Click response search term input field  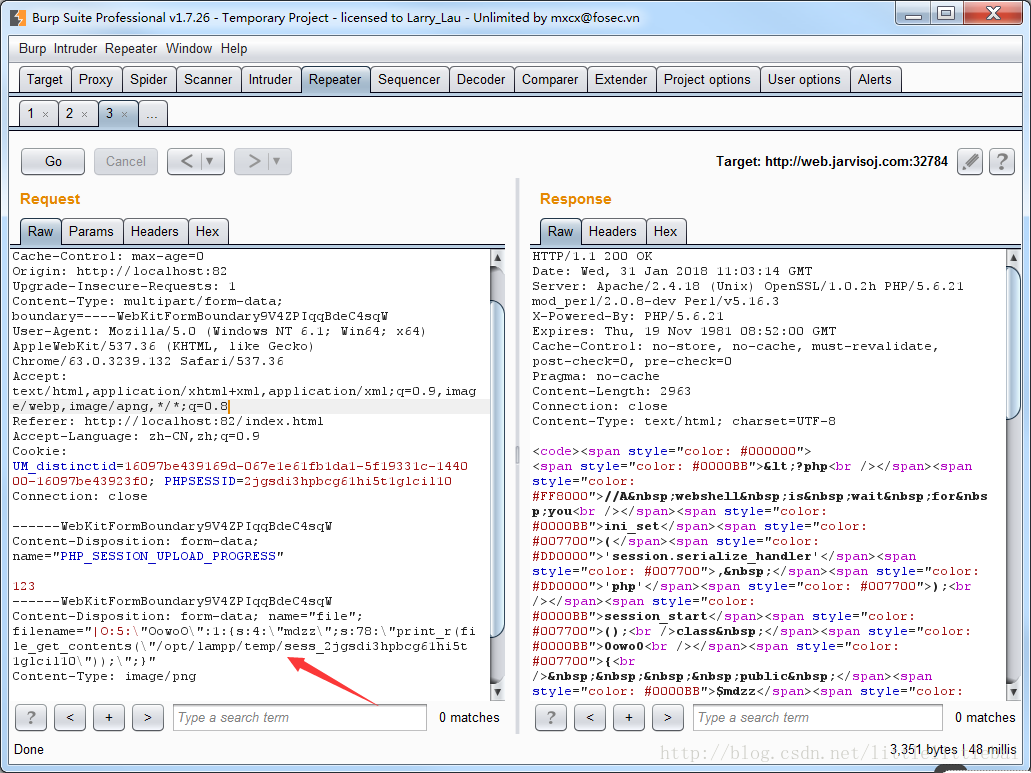(818, 717)
